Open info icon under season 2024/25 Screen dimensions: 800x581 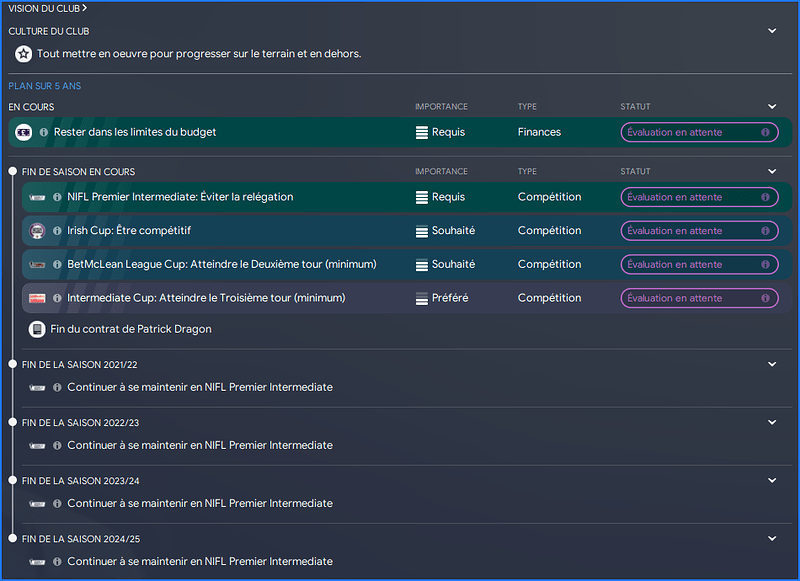[x=57, y=562]
